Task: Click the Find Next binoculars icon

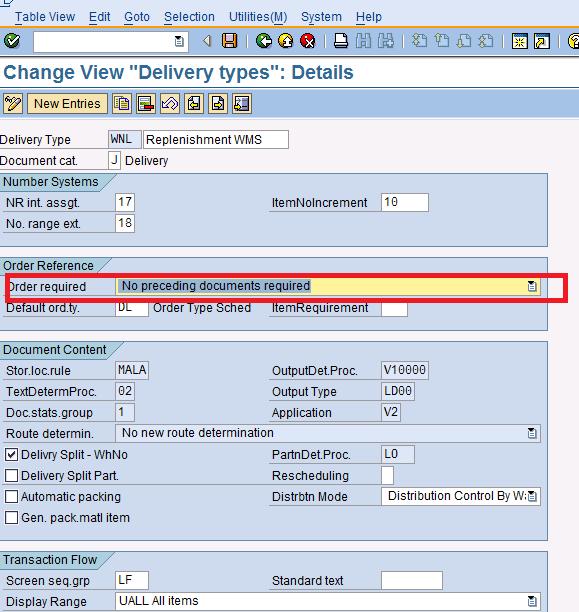Action: click(x=385, y=41)
